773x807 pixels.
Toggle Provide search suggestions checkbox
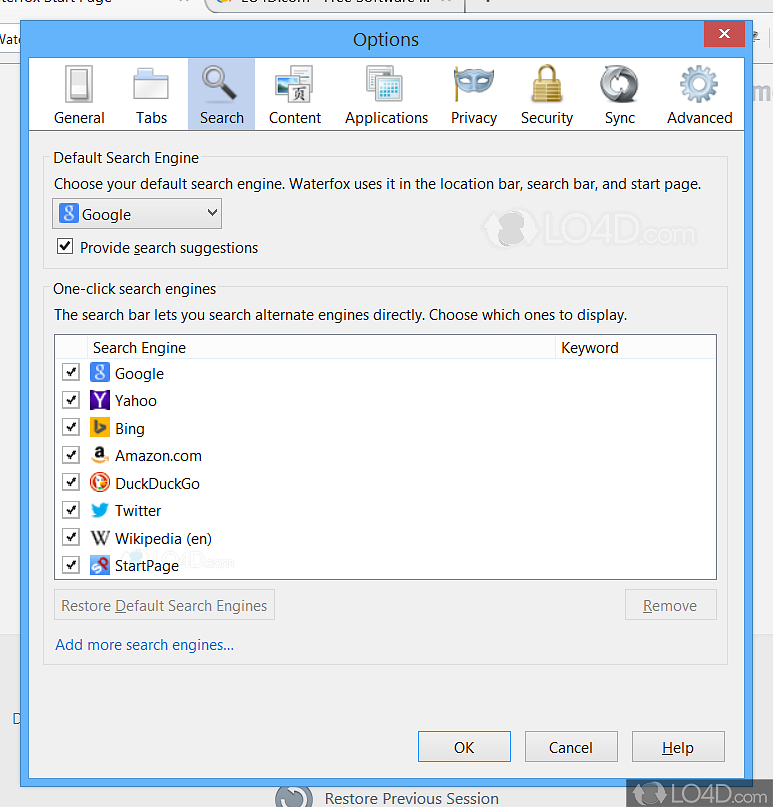[65, 246]
